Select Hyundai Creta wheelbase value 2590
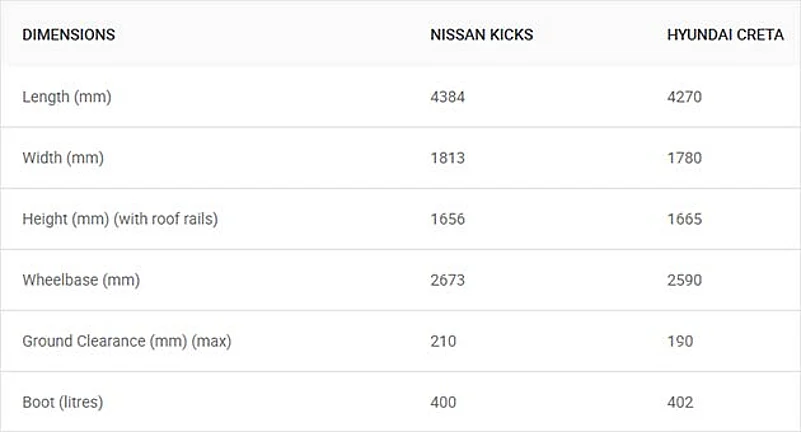The width and height of the screenshot is (801, 432). [685, 280]
